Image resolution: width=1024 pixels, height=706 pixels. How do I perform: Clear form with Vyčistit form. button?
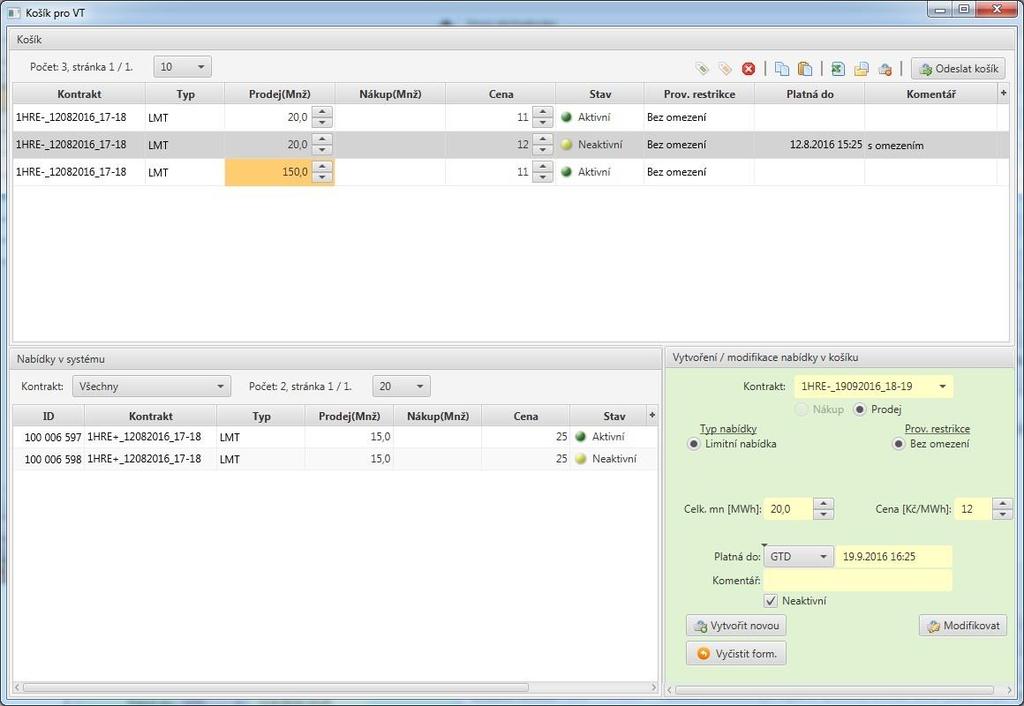(x=736, y=654)
